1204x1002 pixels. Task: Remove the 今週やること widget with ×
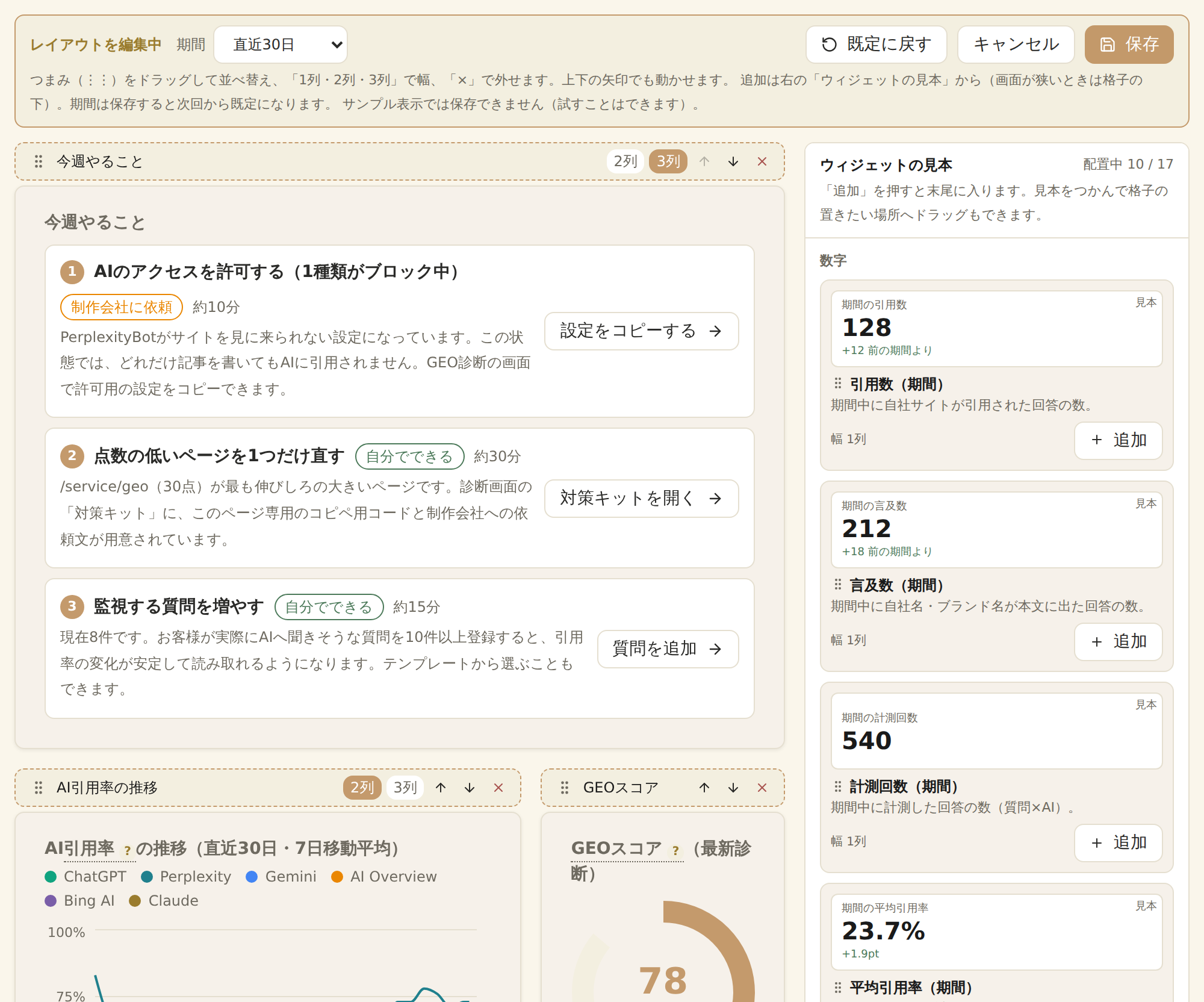(762, 161)
